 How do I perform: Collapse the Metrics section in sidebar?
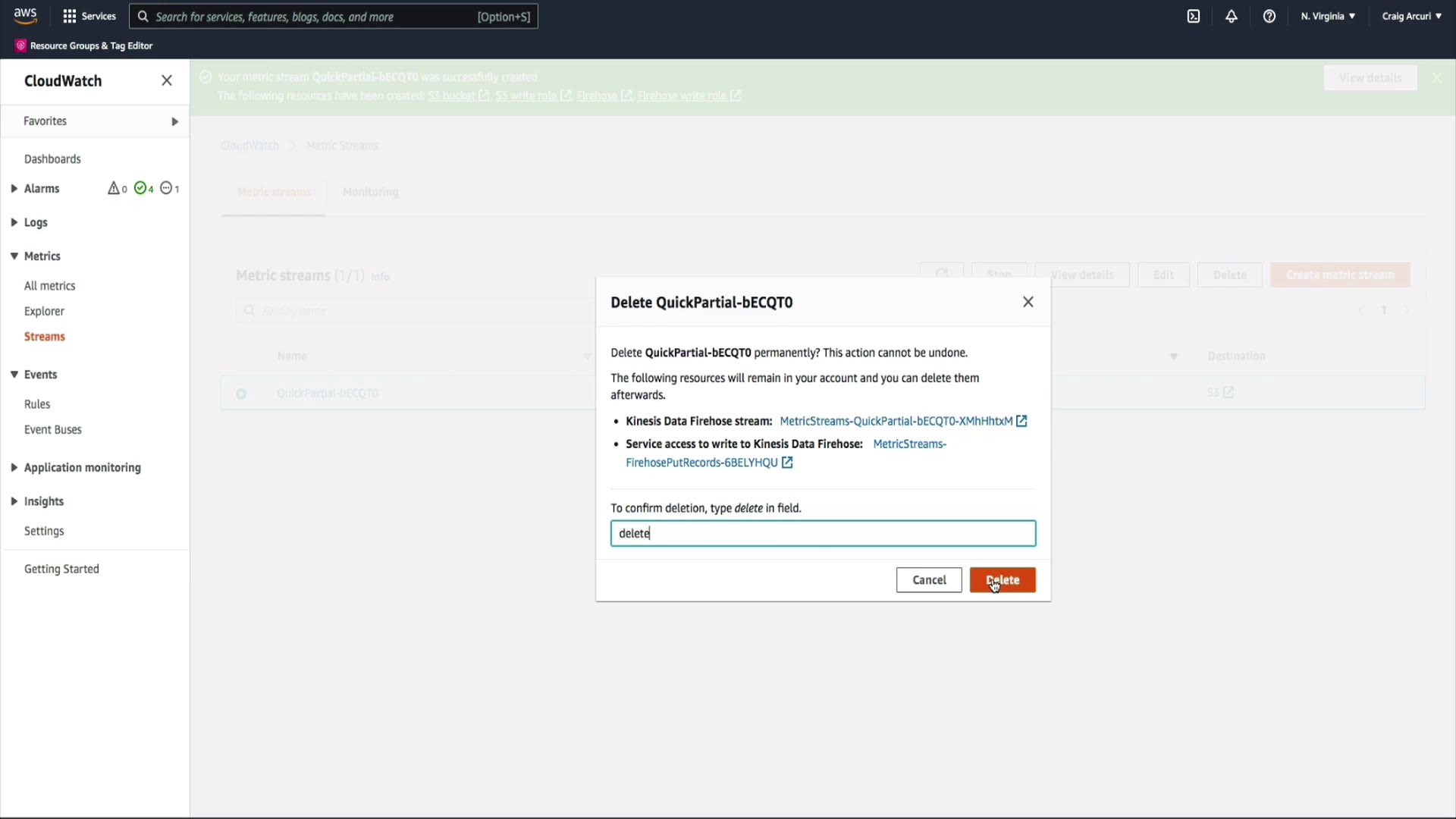[x=14, y=256]
